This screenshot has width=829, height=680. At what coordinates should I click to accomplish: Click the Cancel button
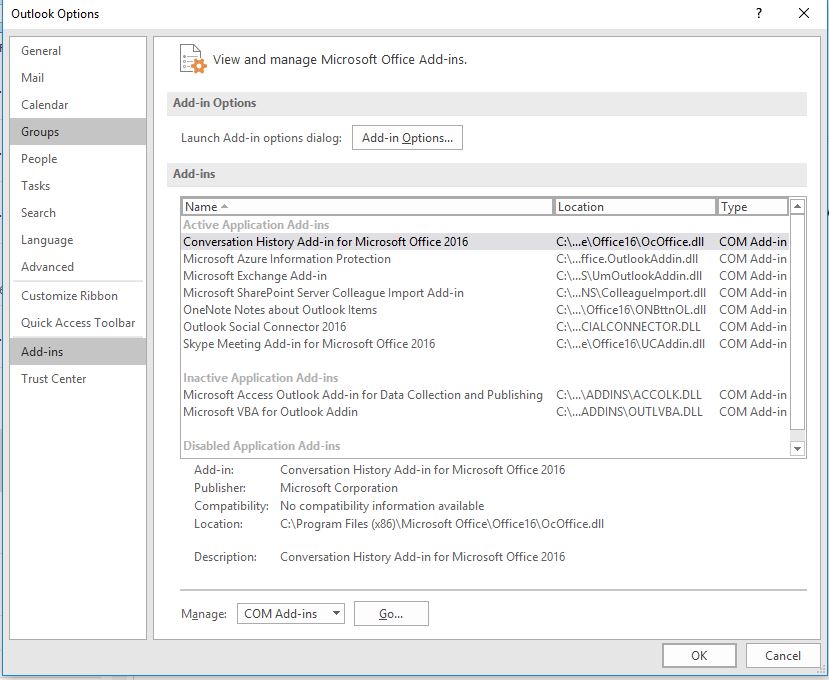pos(782,656)
